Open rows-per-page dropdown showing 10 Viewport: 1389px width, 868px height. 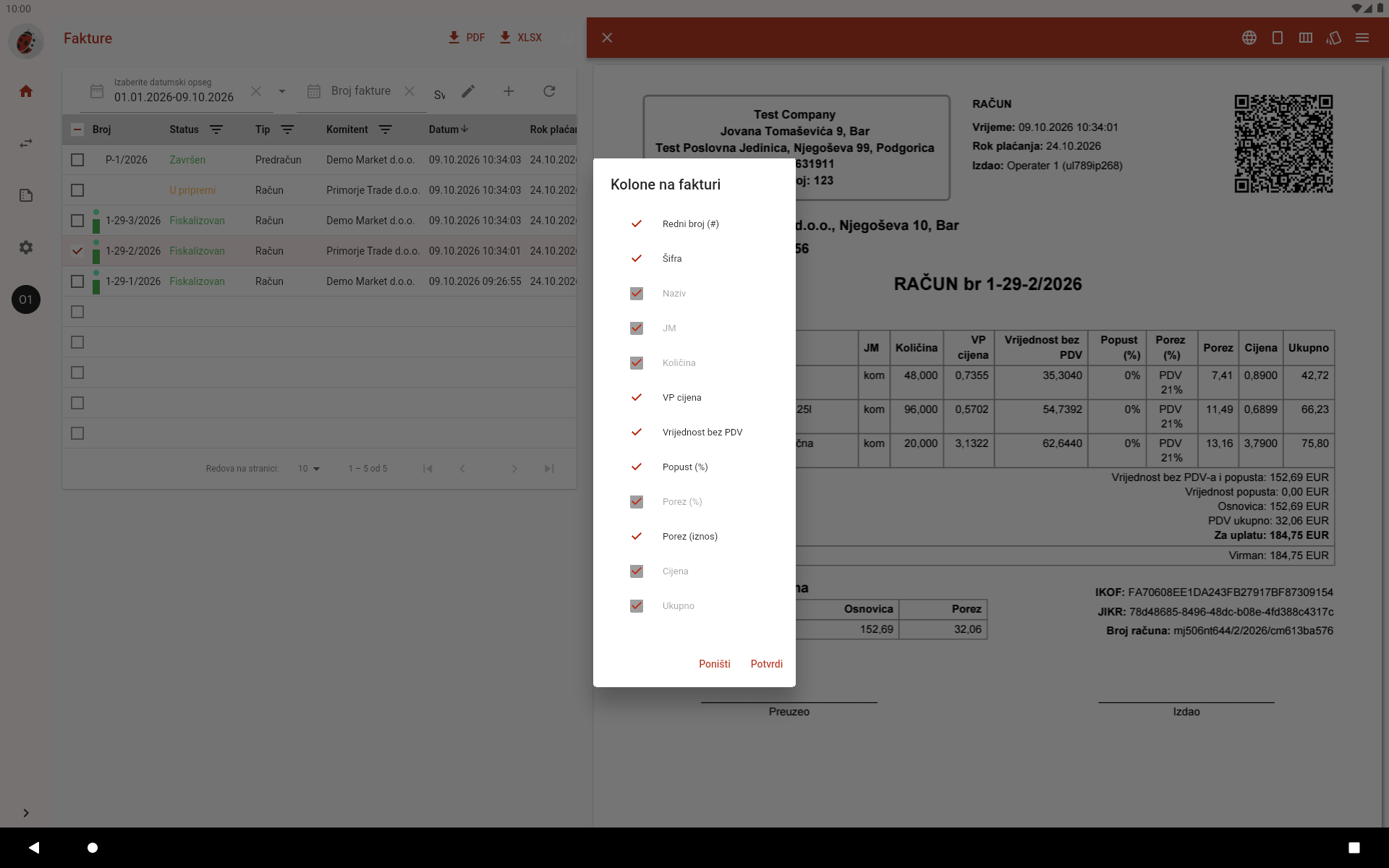coord(309,469)
